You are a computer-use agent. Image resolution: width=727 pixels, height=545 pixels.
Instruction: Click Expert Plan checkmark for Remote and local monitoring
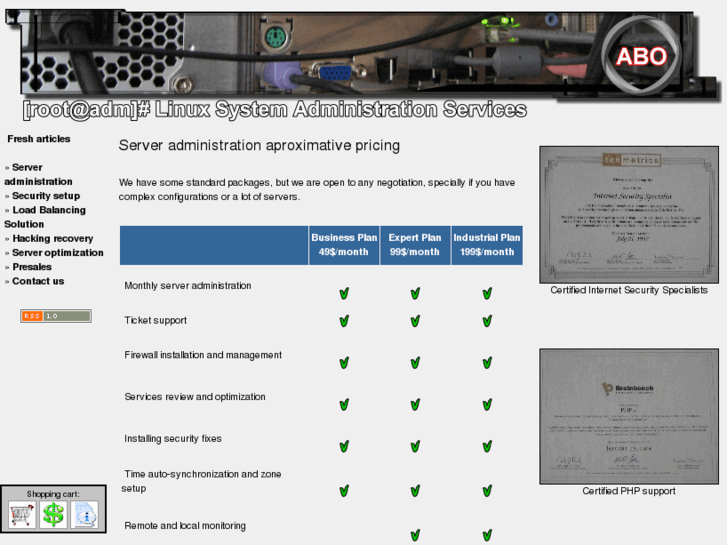pyautogui.click(x=415, y=534)
